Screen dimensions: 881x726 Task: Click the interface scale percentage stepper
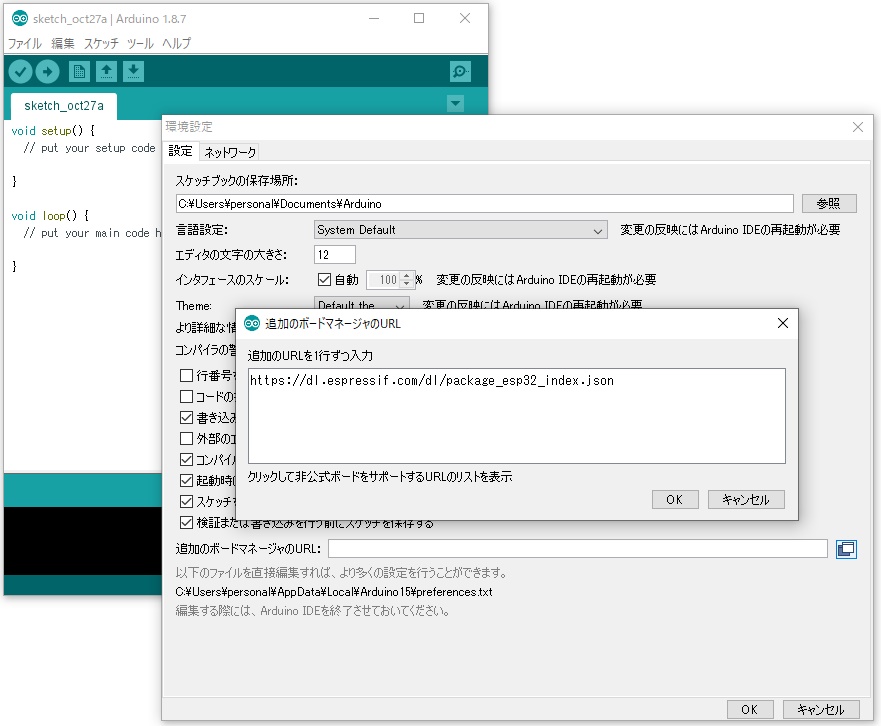tap(406, 280)
